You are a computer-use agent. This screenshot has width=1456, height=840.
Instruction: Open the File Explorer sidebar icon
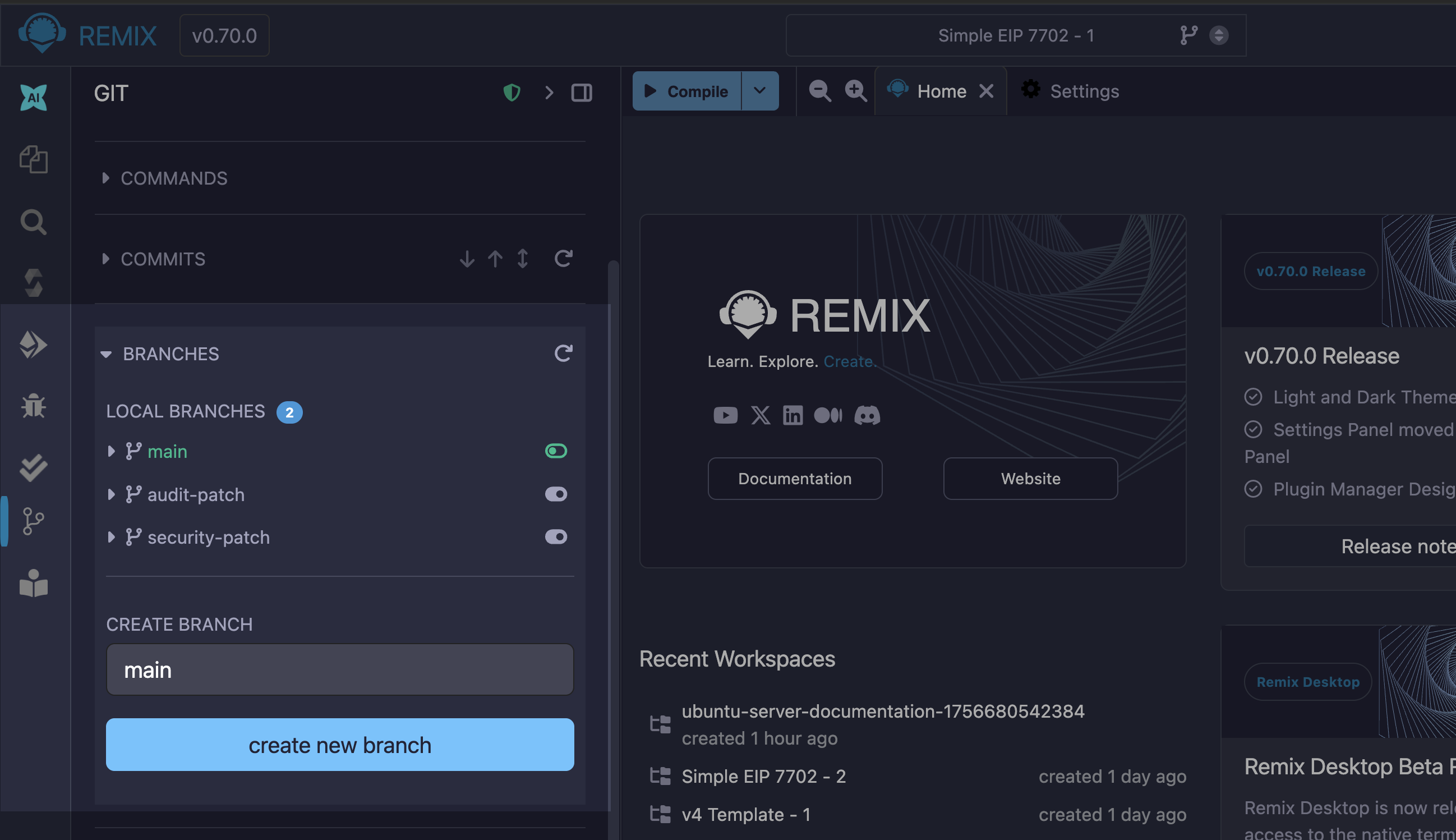pyautogui.click(x=34, y=159)
